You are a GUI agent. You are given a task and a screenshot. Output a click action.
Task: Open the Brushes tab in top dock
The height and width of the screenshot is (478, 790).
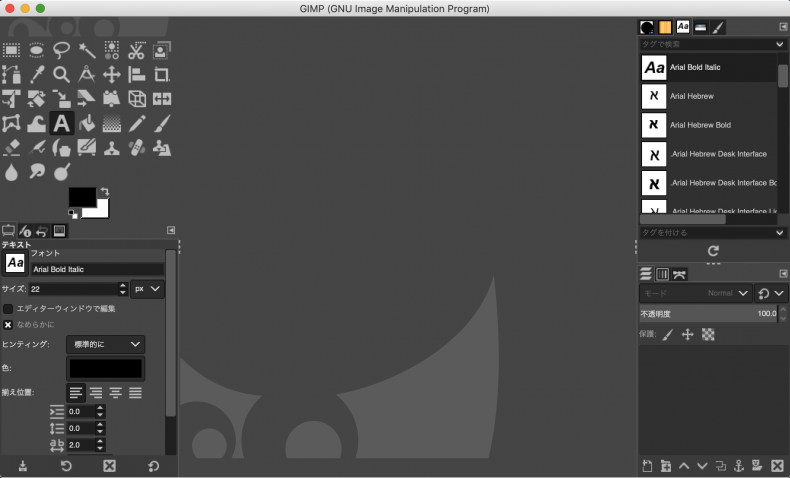tap(647, 27)
